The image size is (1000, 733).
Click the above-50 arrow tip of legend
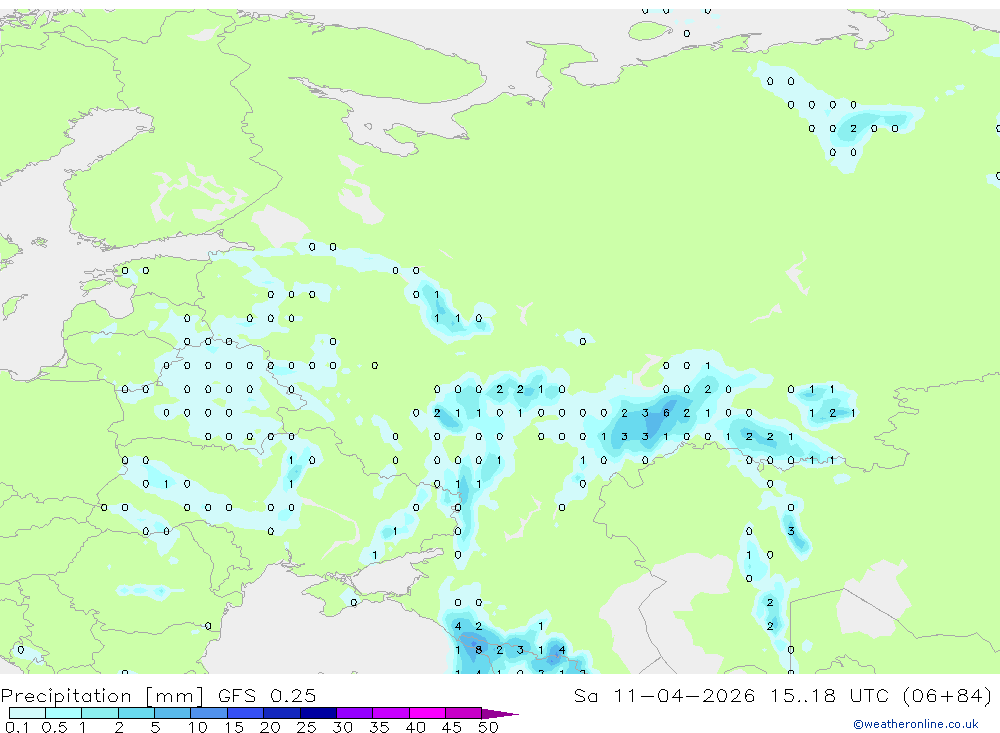coord(500,713)
